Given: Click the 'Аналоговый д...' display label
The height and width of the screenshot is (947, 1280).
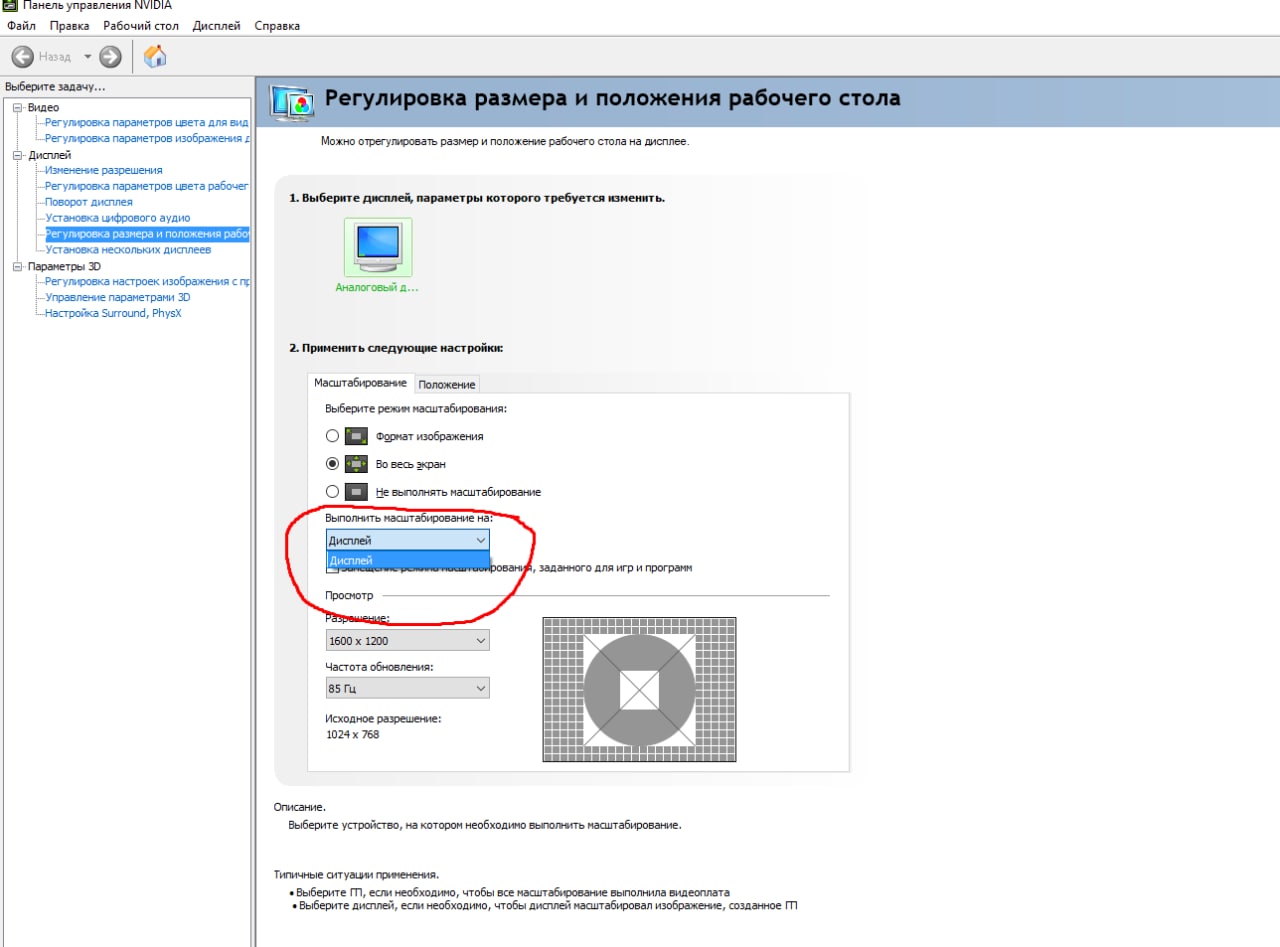Looking at the screenshot, I should click(x=377, y=287).
